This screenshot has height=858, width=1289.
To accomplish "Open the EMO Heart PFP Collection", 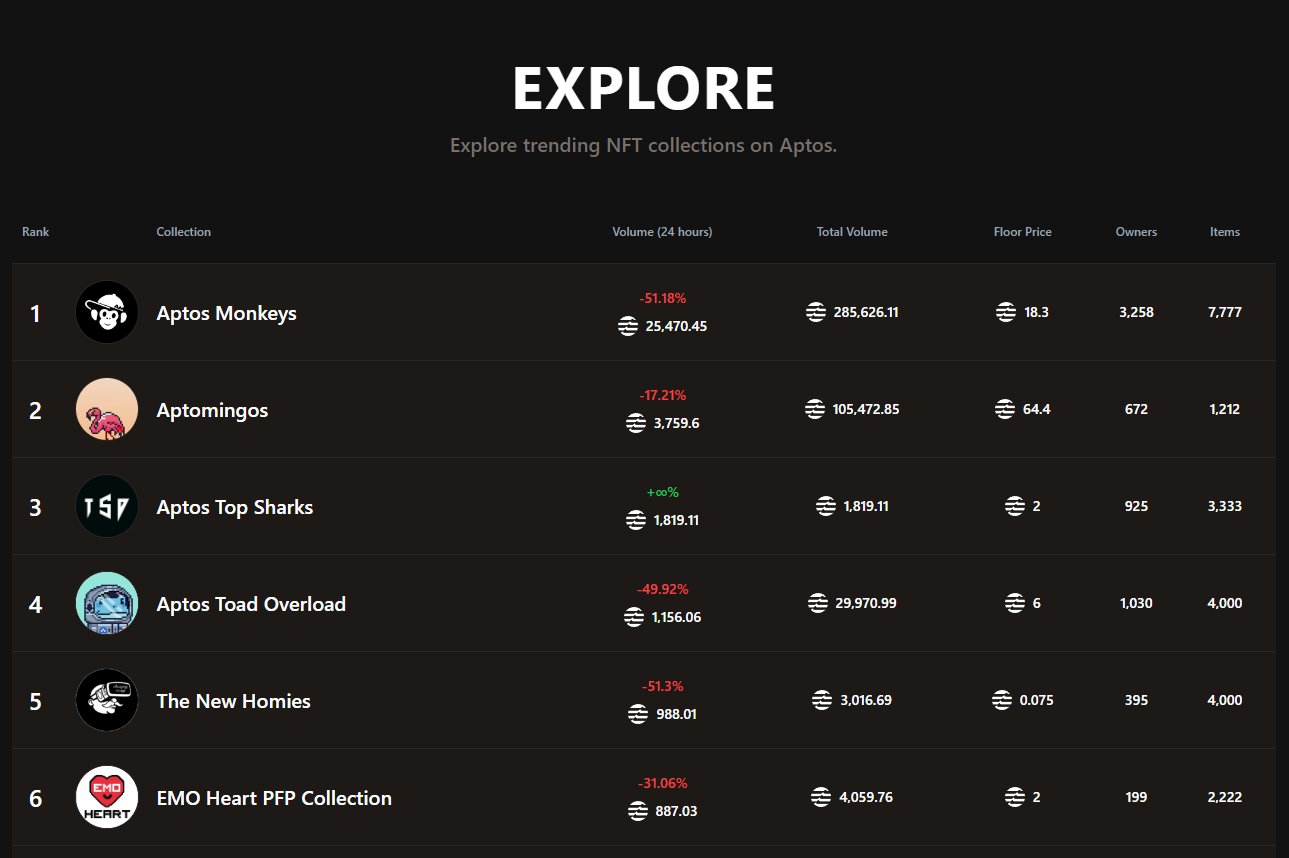I will [x=274, y=798].
